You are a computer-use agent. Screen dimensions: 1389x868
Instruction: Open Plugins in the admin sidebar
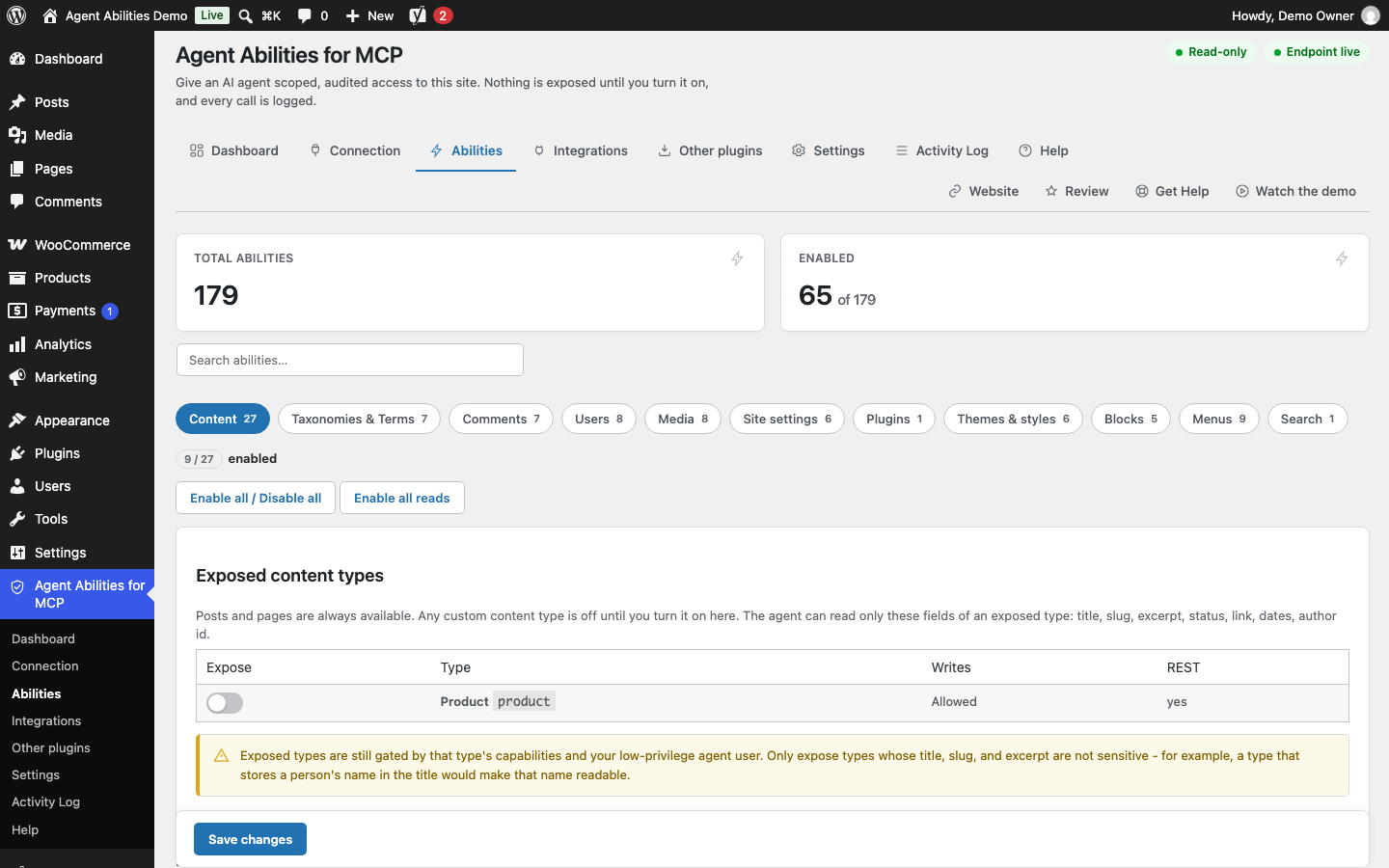click(77, 453)
